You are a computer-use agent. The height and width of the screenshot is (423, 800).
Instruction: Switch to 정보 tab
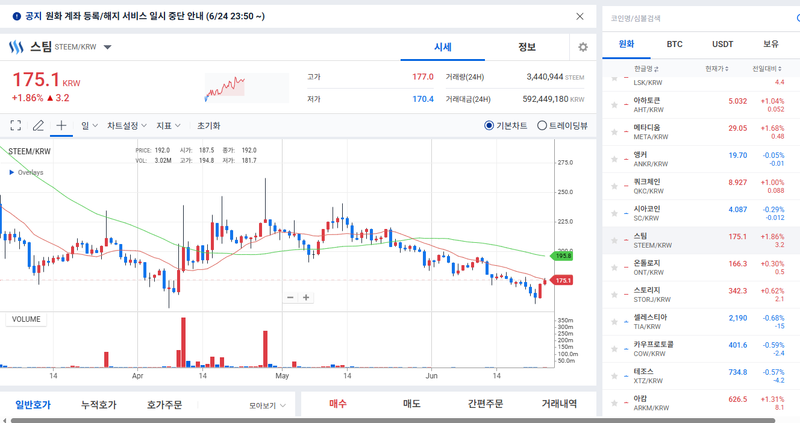point(527,47)
